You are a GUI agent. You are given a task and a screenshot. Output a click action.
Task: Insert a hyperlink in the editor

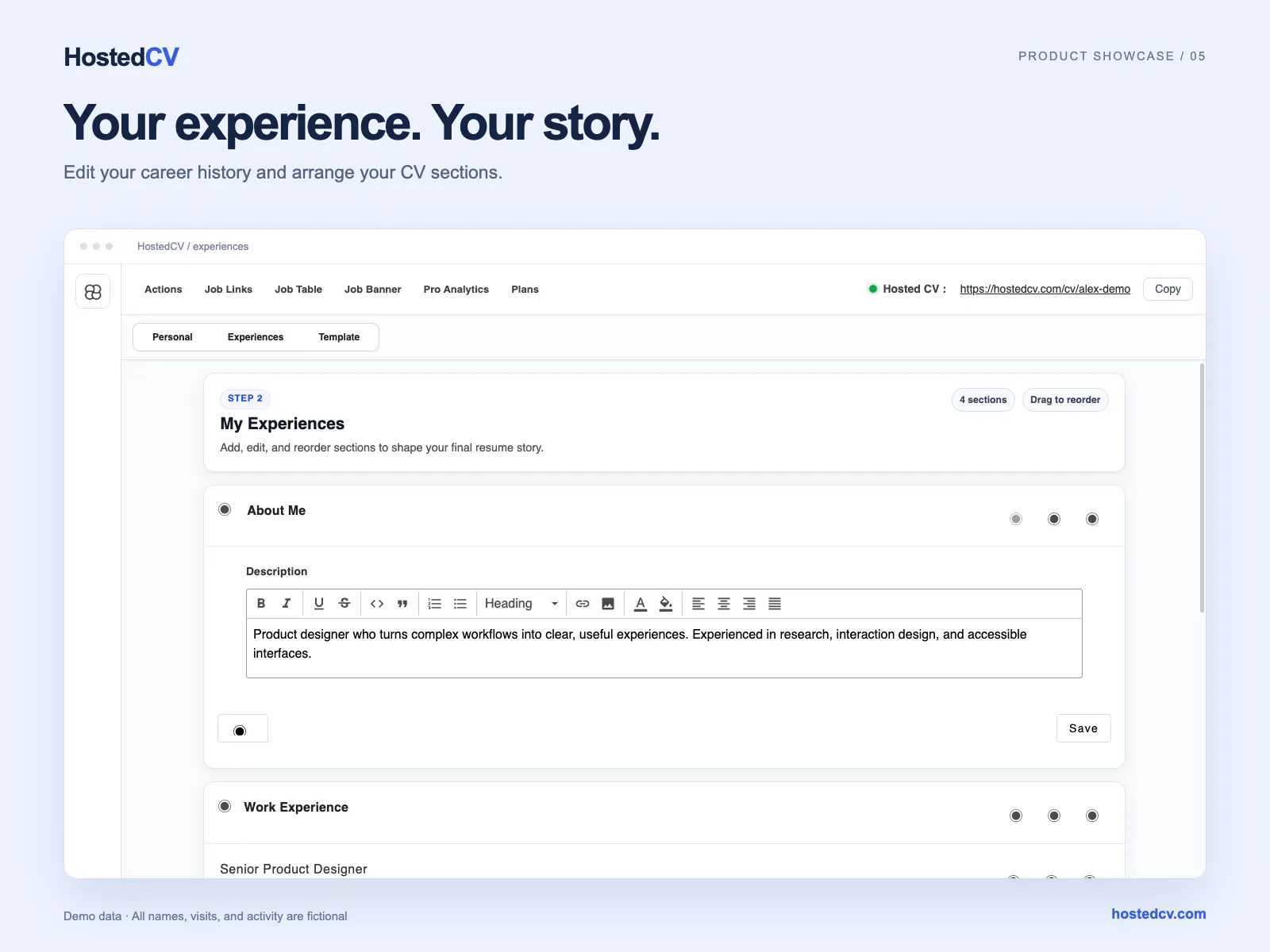click(x=583, y=604)
